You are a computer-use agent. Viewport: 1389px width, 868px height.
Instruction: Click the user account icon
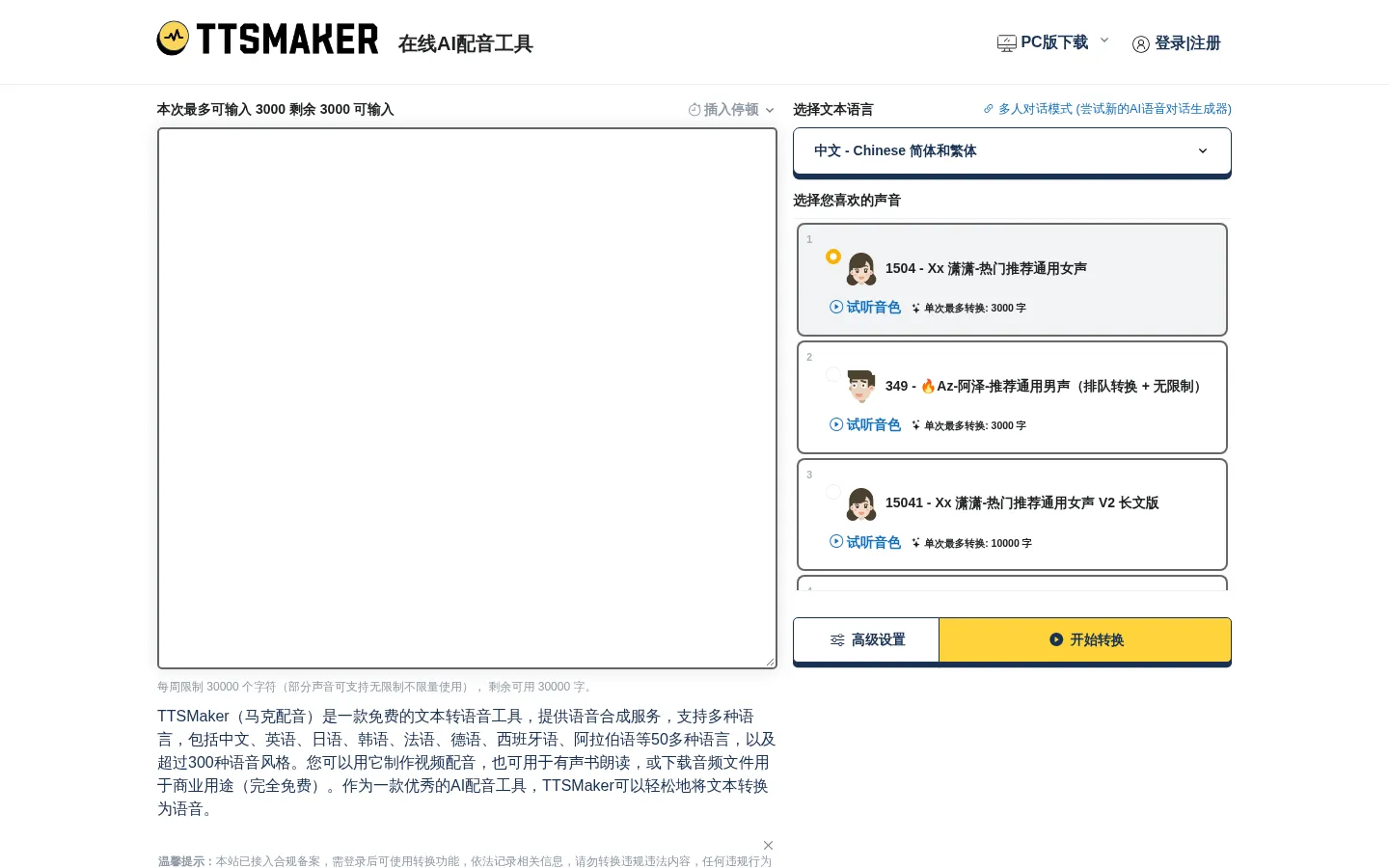point(1141,44)
